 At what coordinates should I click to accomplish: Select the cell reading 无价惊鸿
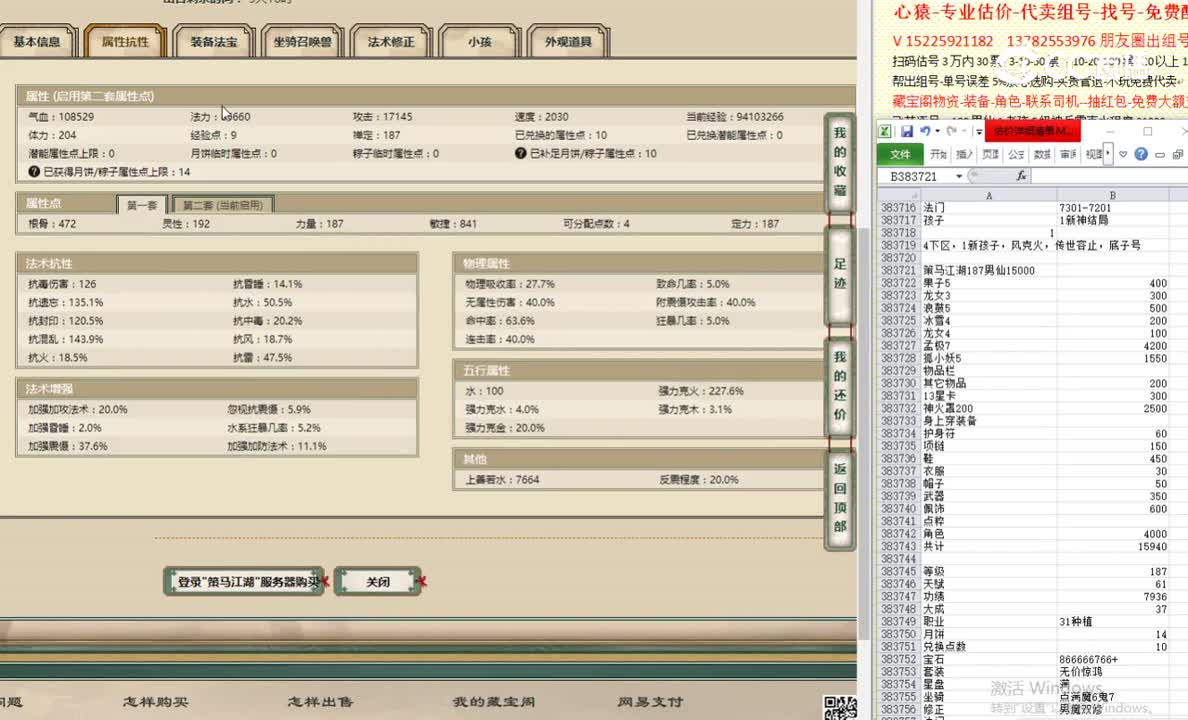click(x=1112, y=671)
